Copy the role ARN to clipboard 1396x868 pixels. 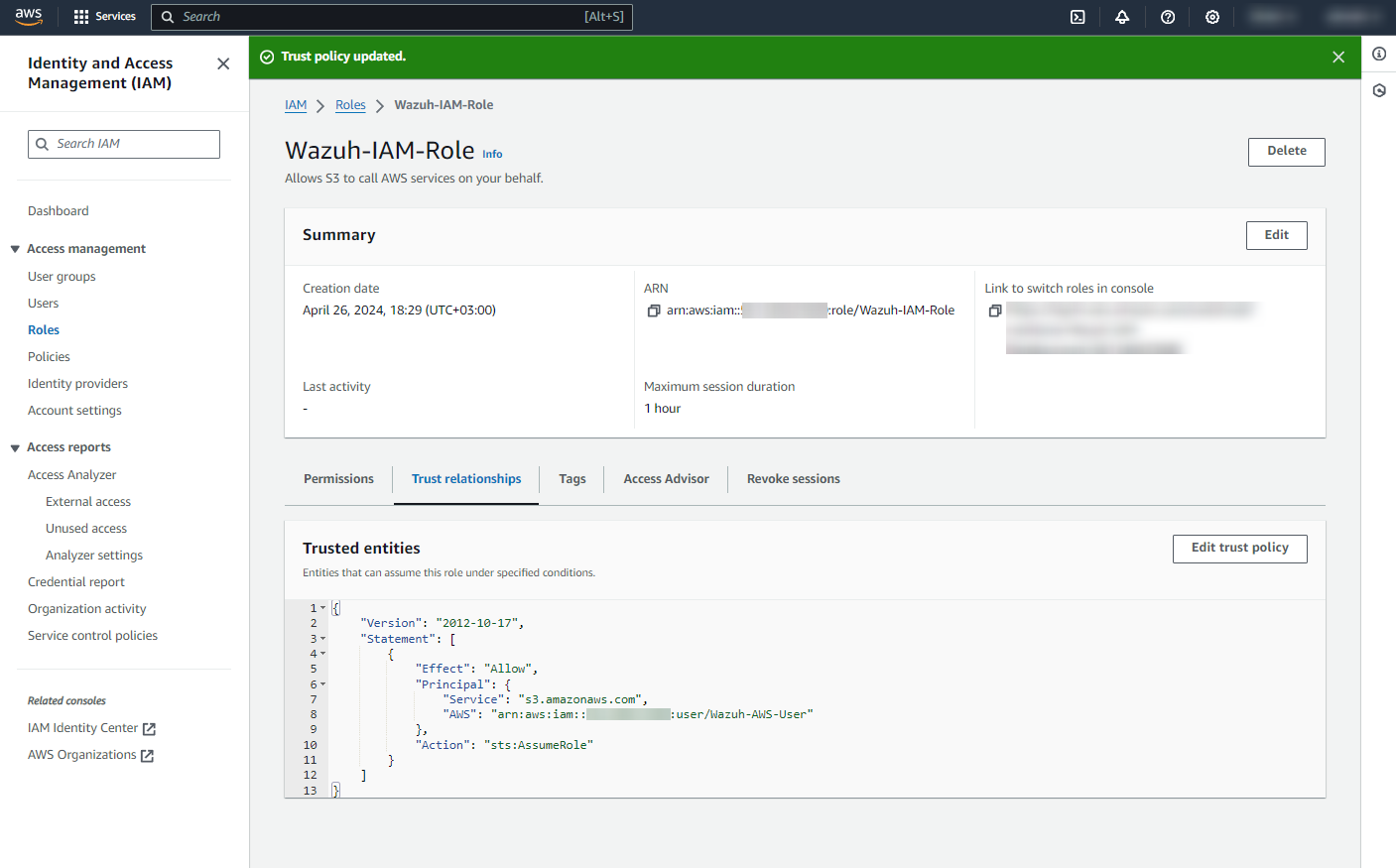[654, 310]
